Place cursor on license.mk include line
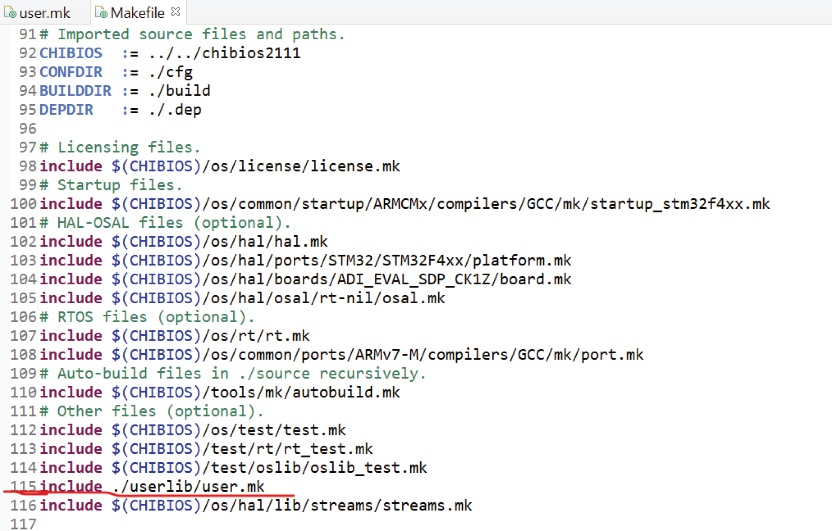This screenshot has height=531, width=832. [x=250, y=166]
